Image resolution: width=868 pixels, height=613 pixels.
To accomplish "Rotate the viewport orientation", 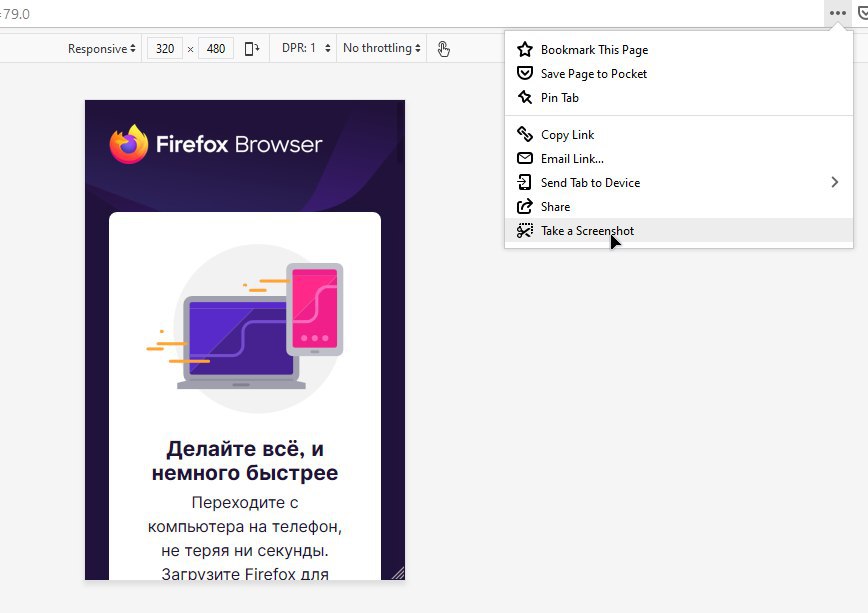I will [252, 49].
